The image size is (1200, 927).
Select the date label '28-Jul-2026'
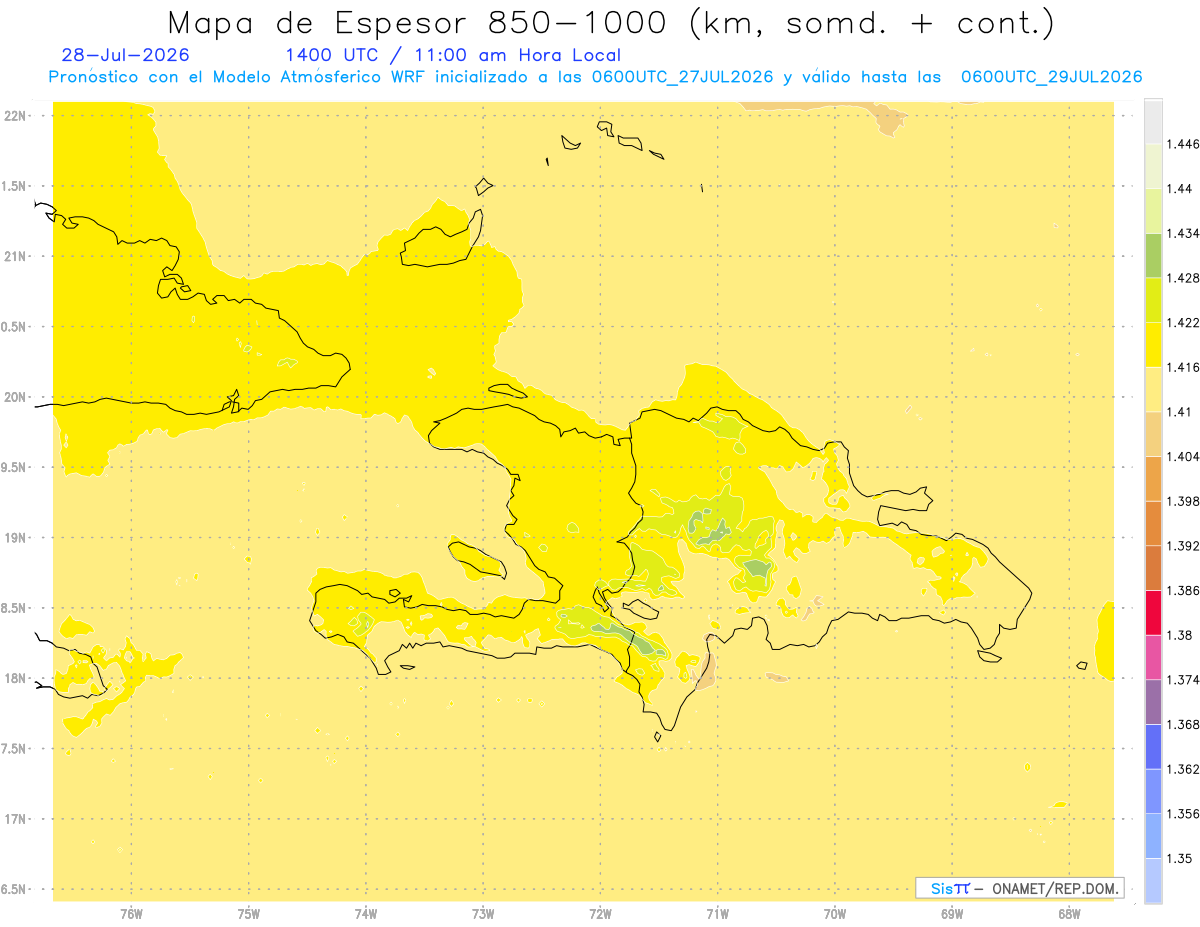coord(125,55)
